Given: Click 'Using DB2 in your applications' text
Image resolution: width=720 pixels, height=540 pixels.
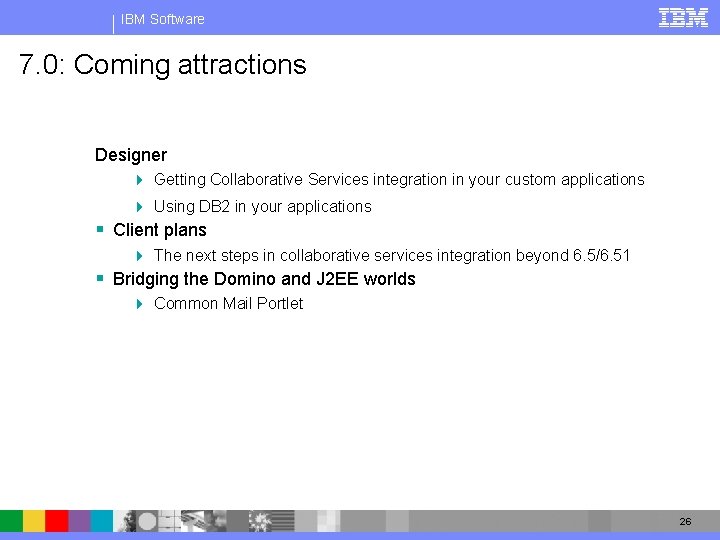Looking at the screenshot, I should 263,207.
